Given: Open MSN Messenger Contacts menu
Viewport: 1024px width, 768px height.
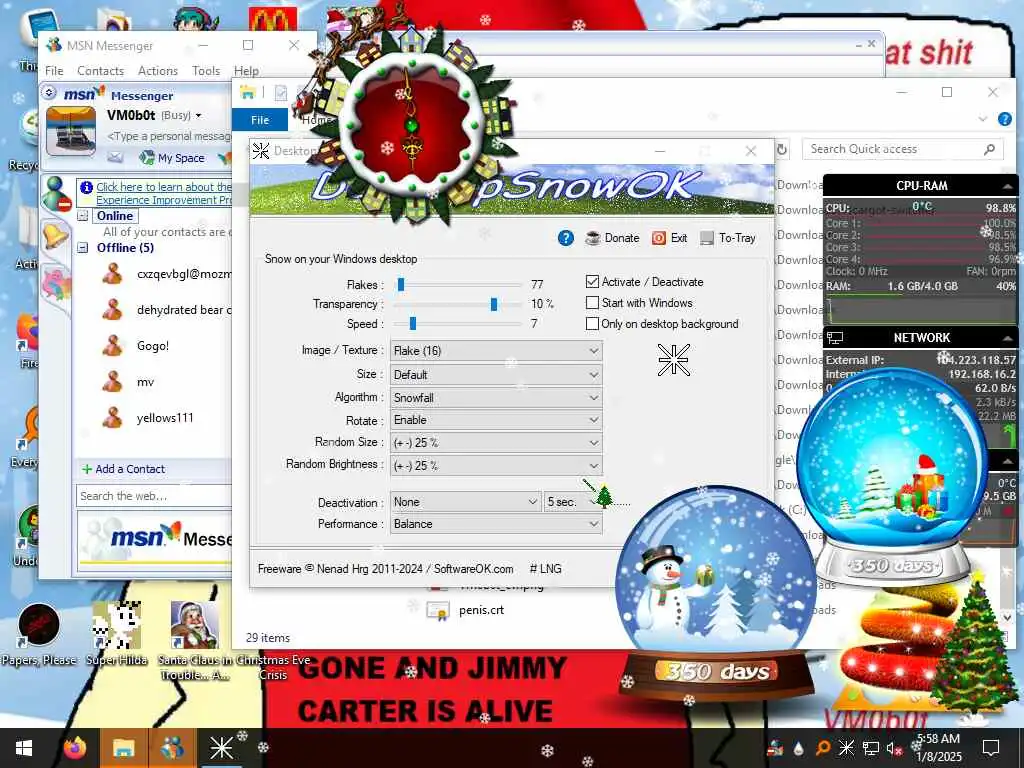Looking at the screenshot, I should point(101,71).
